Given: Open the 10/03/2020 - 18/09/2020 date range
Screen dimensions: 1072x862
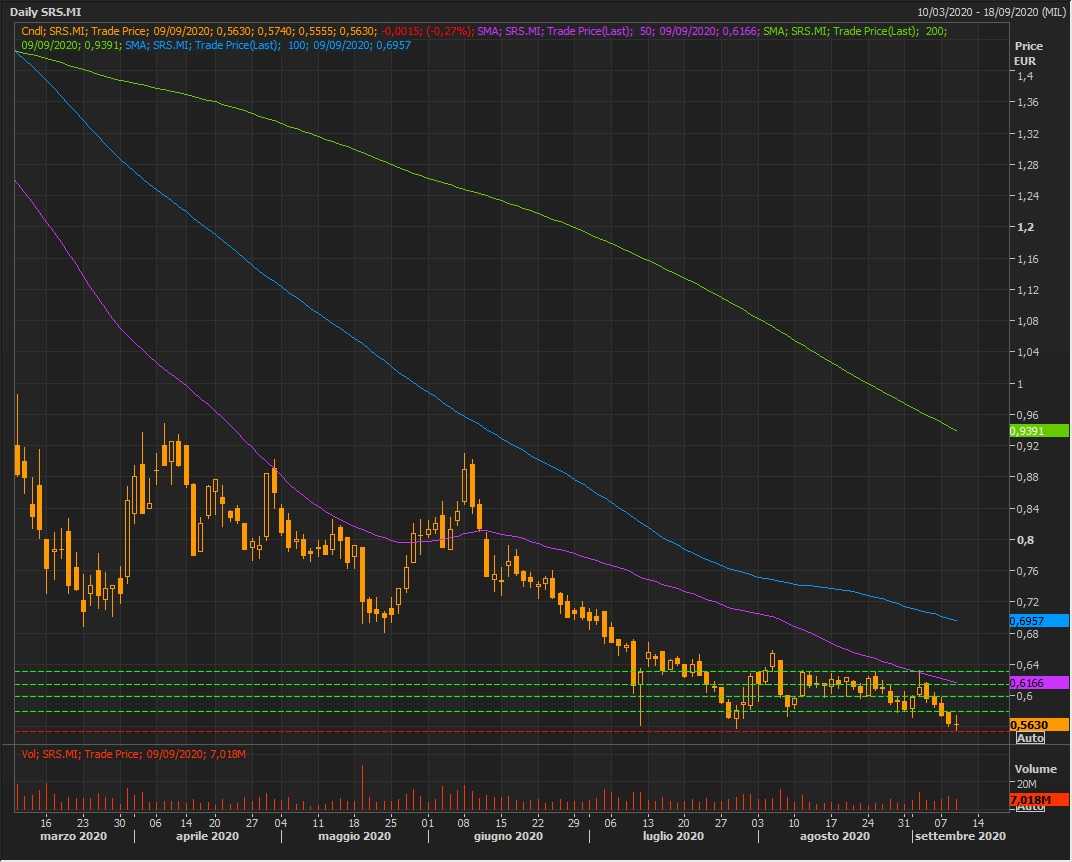Looking at the screenshot, I should click(x=990, y=12).
